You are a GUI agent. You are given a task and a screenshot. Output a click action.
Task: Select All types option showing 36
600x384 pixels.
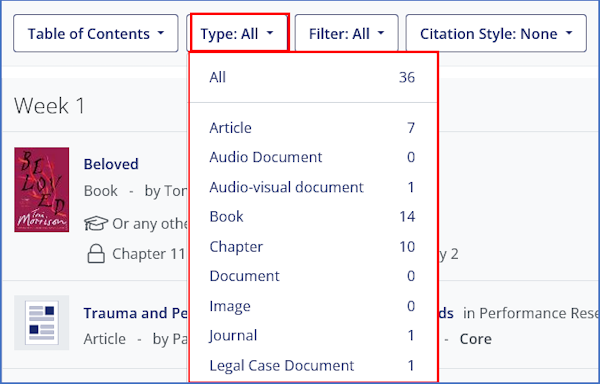point(312,77)
